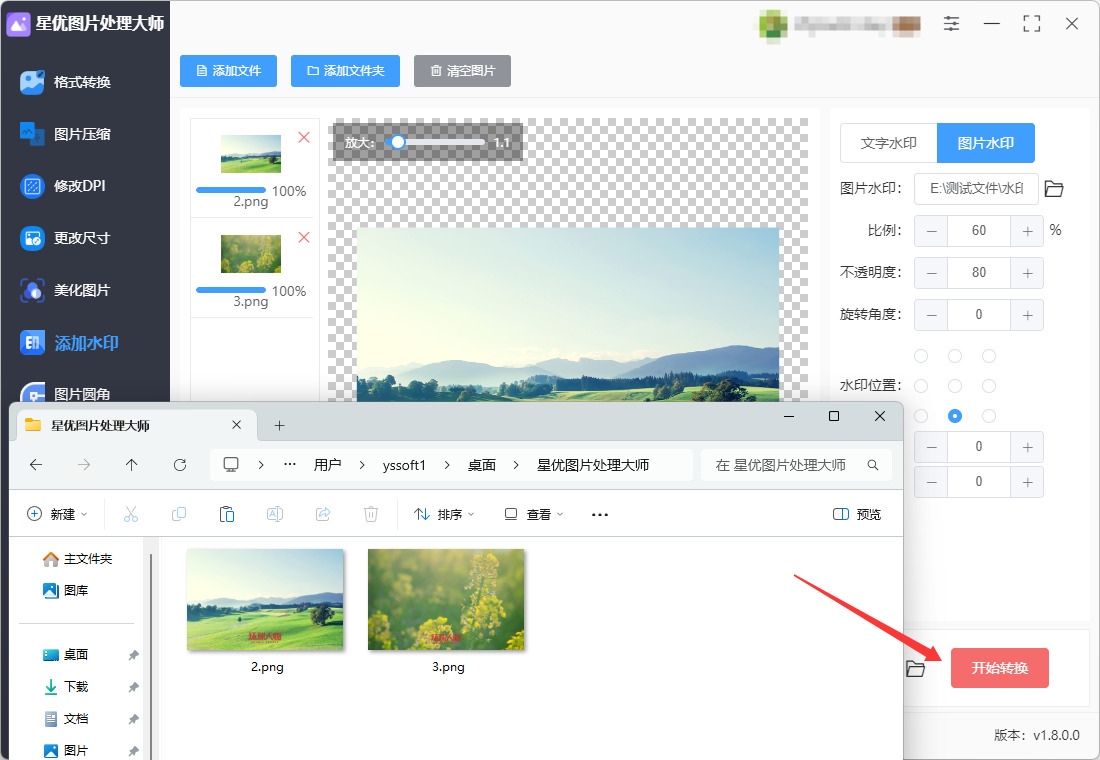The image size is (1100, 760).
Task: Click the 清空图片 button
Action: (x=462, y=71)
